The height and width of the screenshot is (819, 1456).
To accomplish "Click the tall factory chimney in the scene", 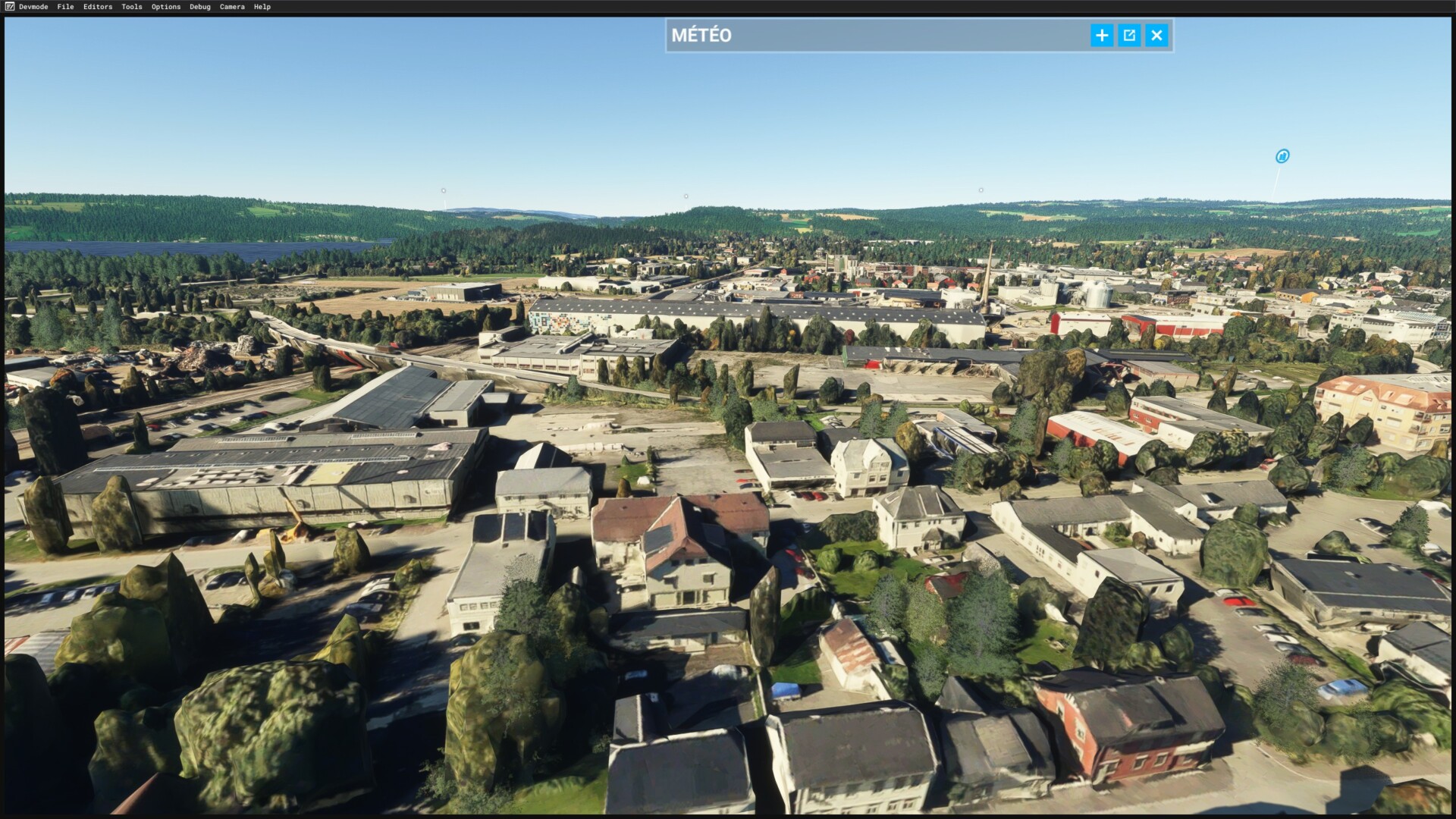I will (x=988, y=273).
